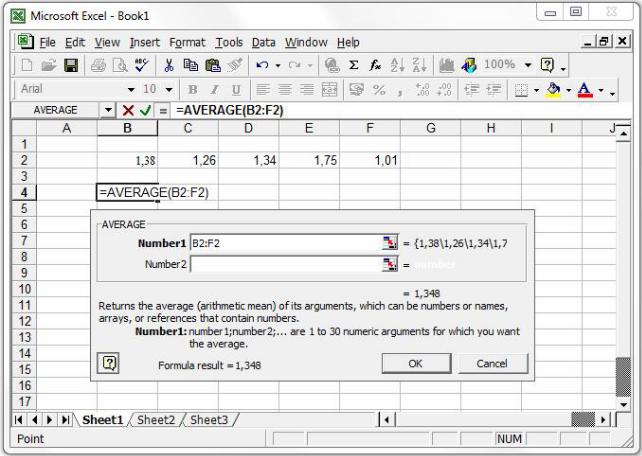
Task: Open the Undo history dropdown arrow
Action: 278,65
